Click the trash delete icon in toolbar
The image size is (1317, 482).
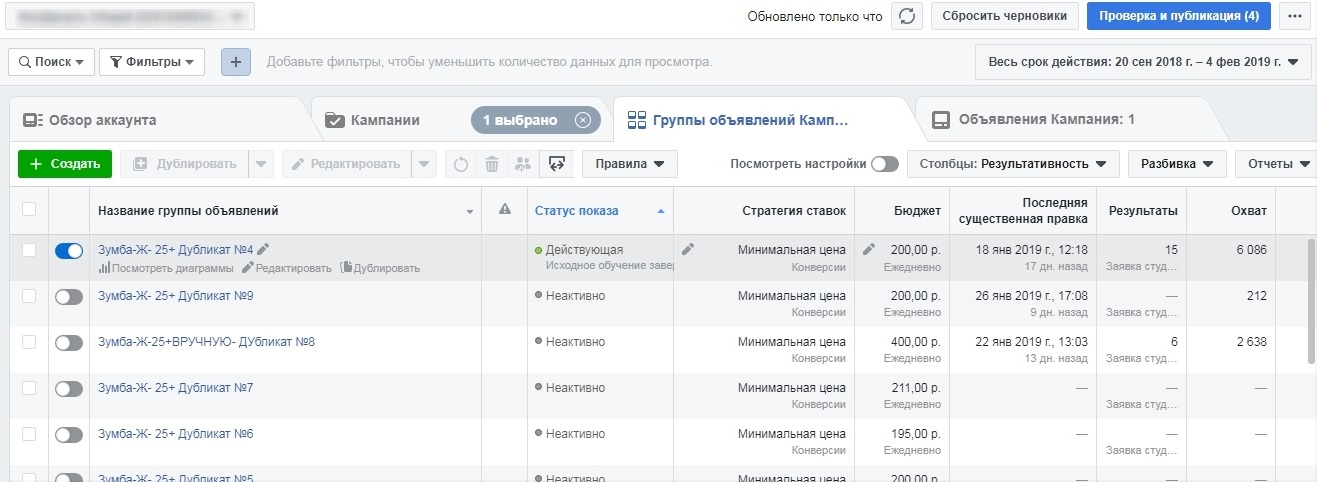coord(492,164)
